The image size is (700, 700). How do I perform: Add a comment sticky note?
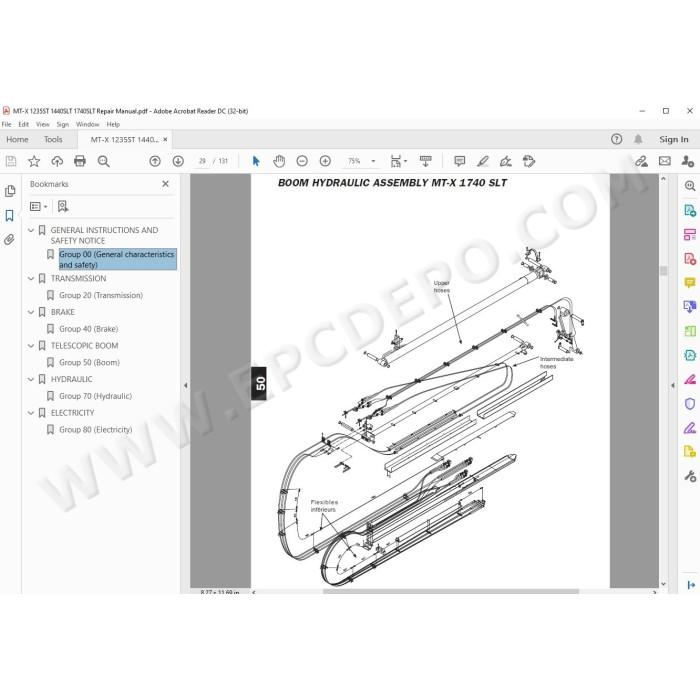[x=459, y=161]
